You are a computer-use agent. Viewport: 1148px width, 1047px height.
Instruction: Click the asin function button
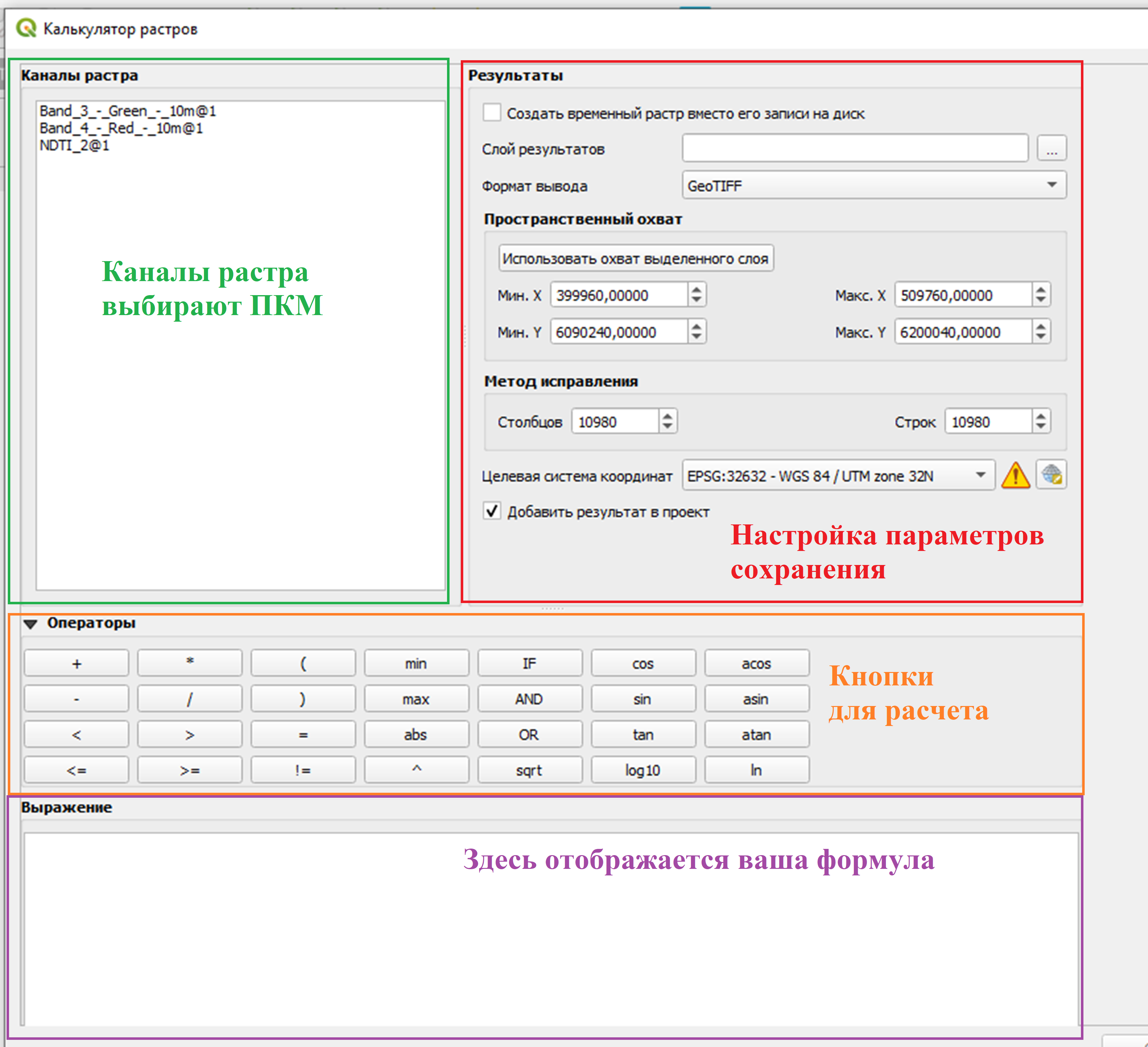pos(756,699)
